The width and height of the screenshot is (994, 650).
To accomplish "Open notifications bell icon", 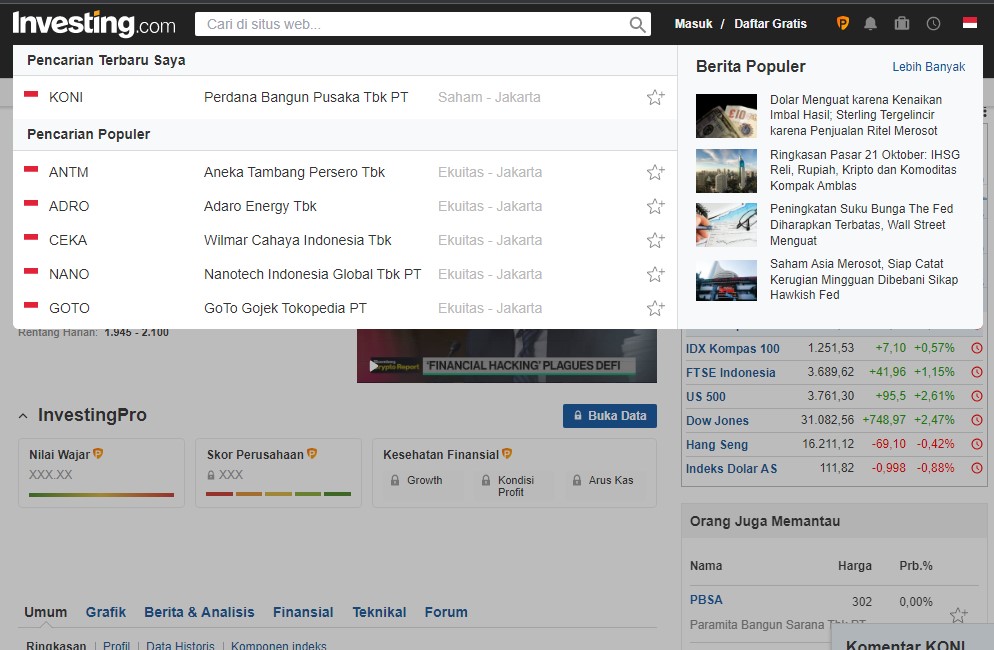I will (870, 23).
